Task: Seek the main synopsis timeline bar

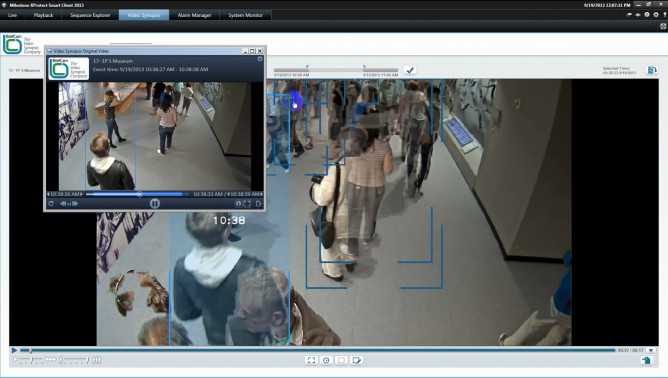Action: [318, 350]
